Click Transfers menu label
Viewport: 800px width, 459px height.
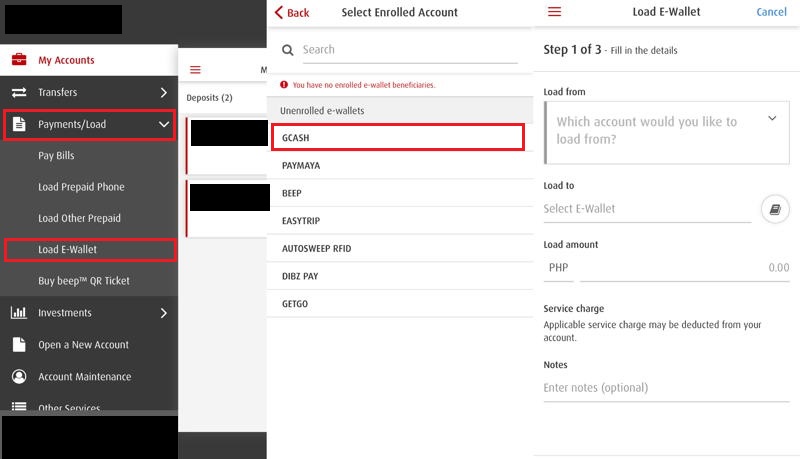(x=58, y=92)
